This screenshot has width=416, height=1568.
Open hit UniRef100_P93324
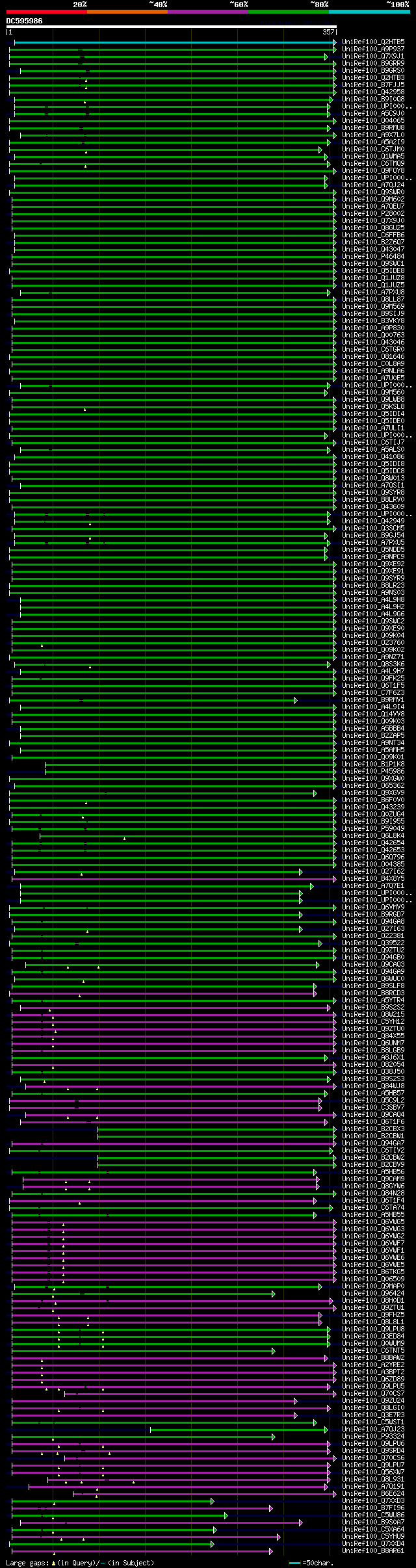click(x=373, y=1437)
